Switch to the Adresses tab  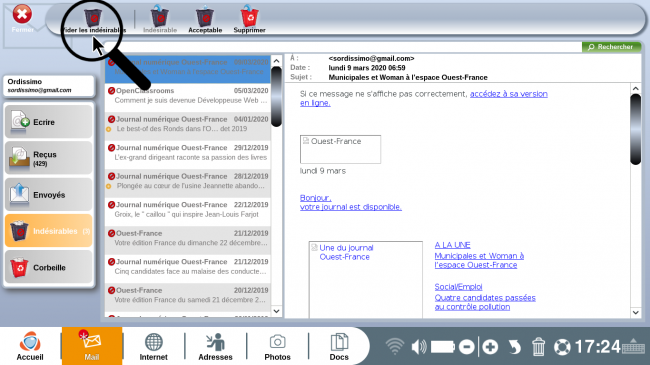click(215, 346)
